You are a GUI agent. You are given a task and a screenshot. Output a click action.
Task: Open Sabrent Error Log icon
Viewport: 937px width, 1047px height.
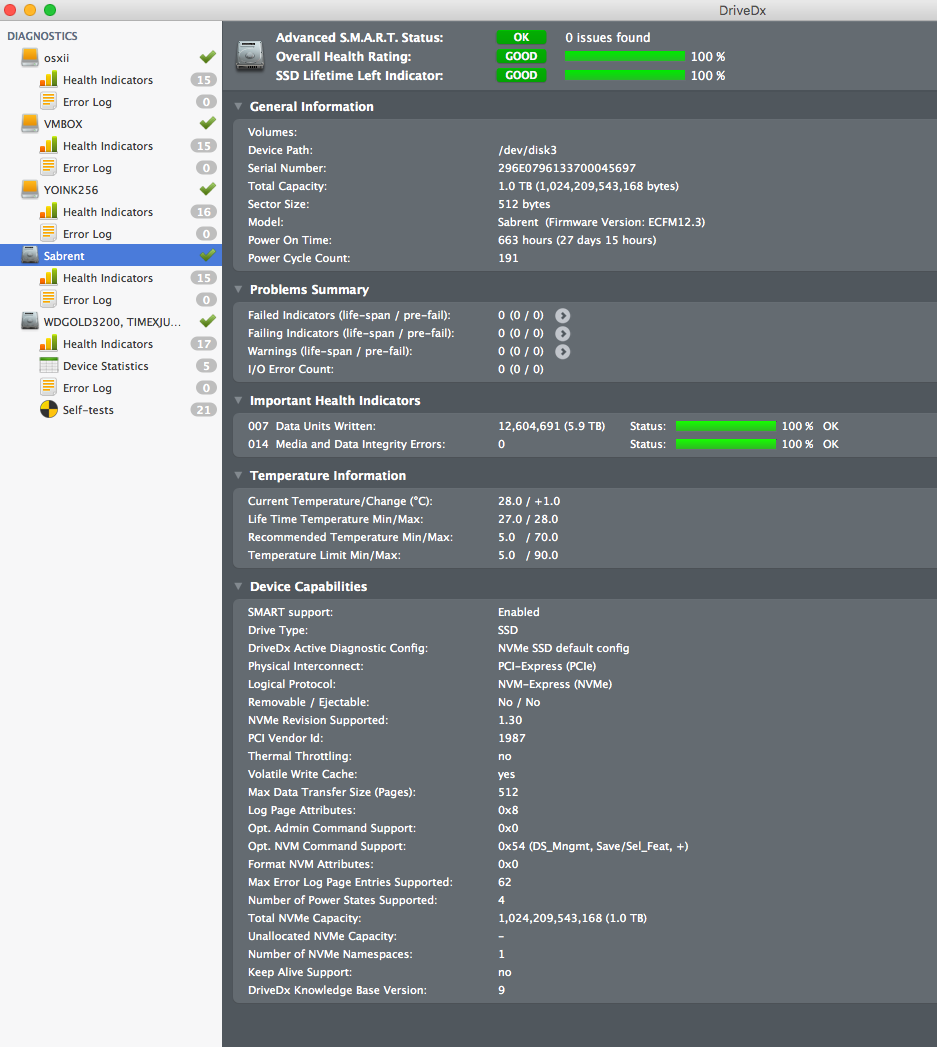coord(48,300)
